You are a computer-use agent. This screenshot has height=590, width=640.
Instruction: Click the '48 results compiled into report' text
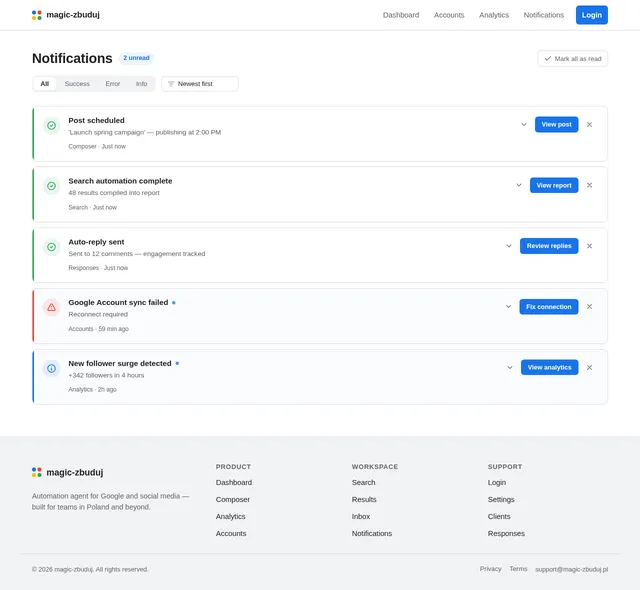point(114,193)
